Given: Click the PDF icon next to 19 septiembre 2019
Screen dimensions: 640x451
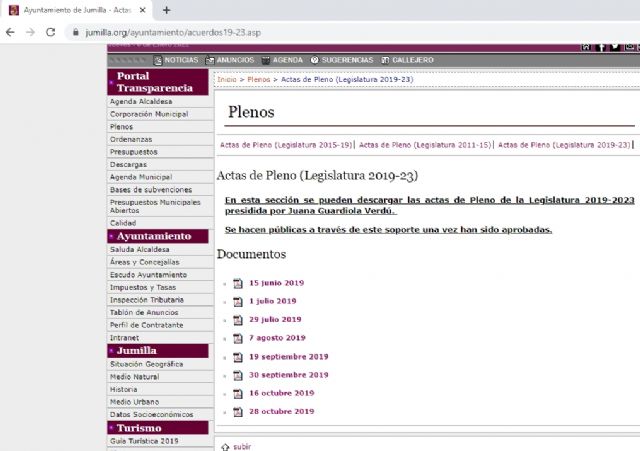Looking at the screenshot, I should pos(238,357).
